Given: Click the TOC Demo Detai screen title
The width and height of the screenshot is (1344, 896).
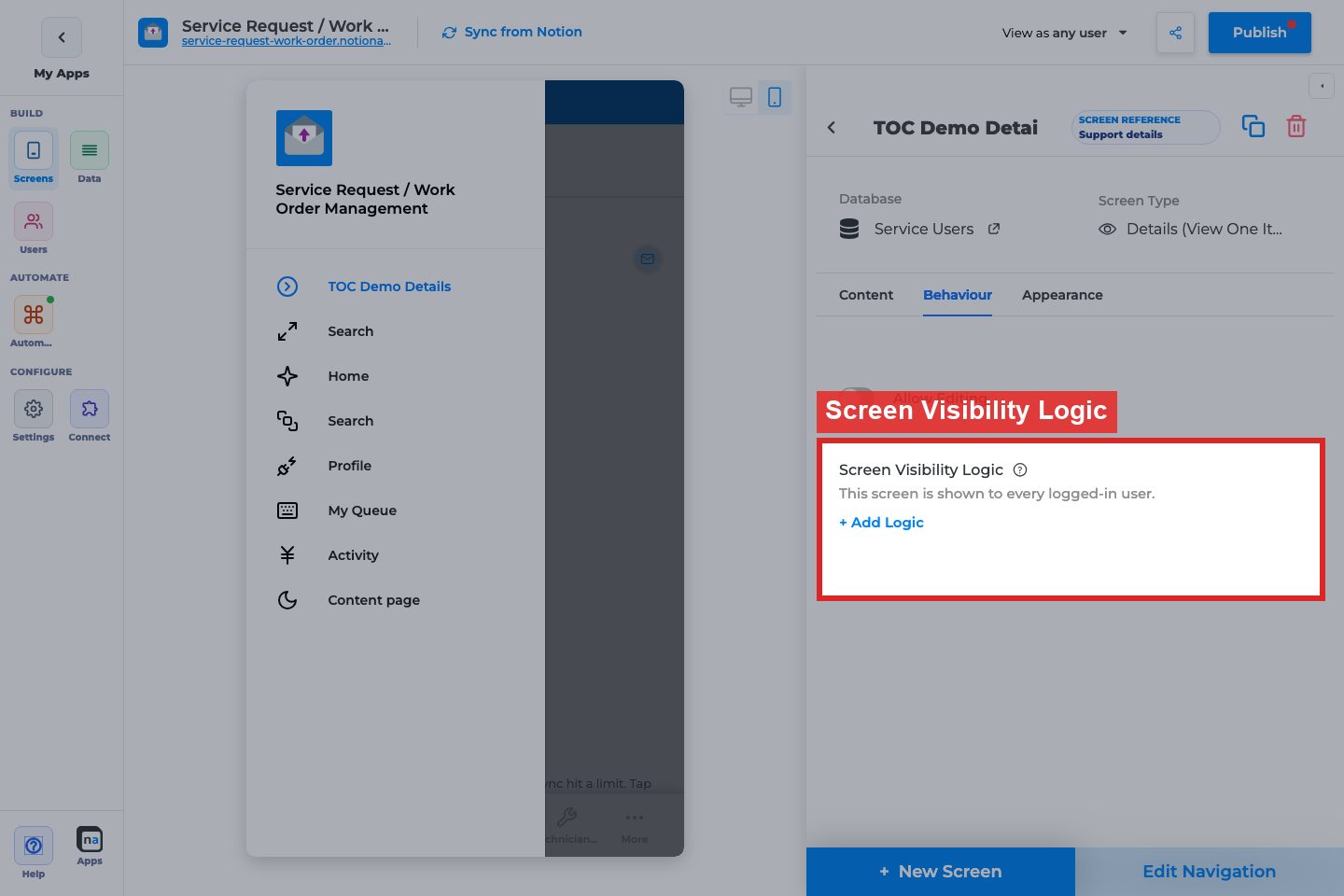Looking at the screenshot, I should [956, 128].
